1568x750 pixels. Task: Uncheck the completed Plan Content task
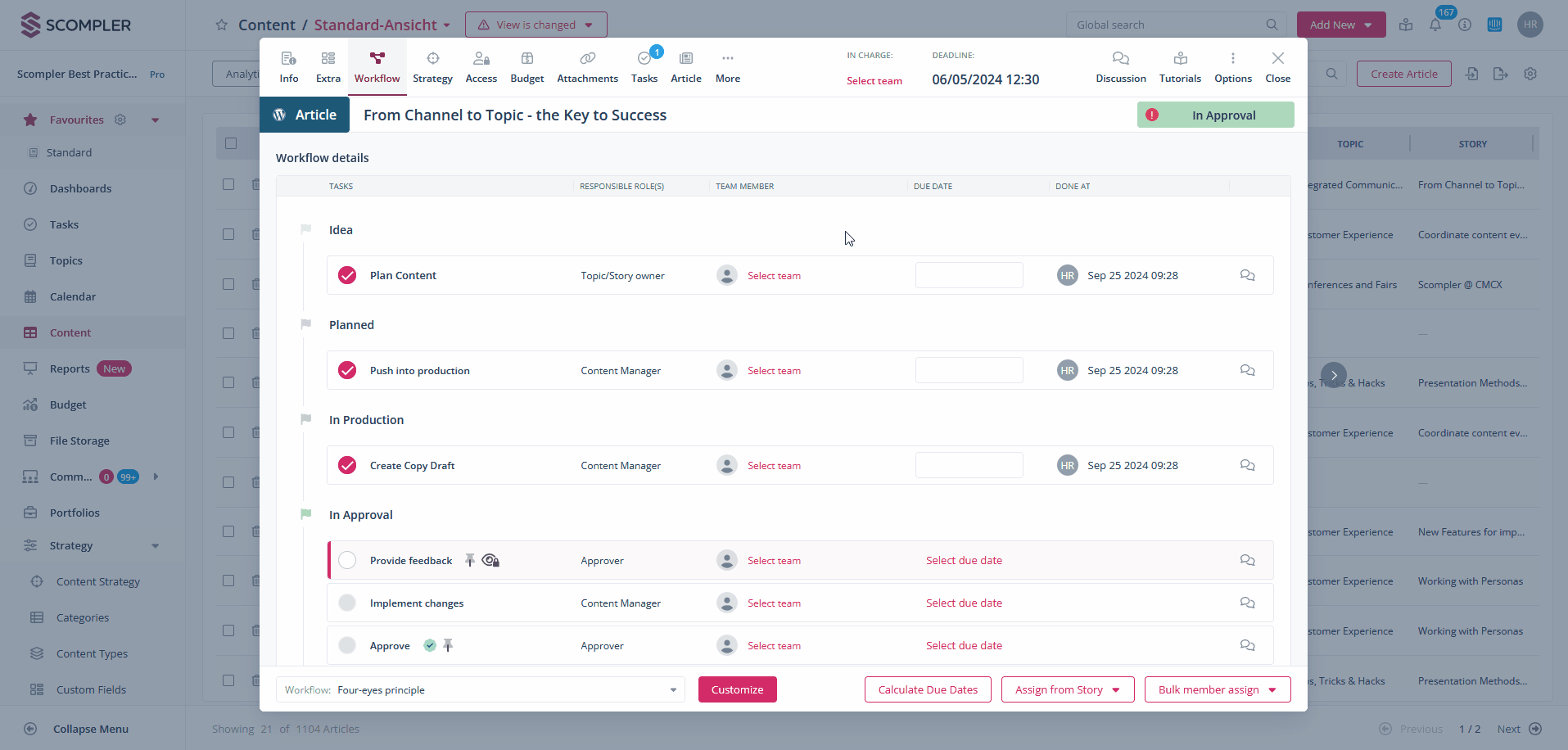(x=347, y=276)
